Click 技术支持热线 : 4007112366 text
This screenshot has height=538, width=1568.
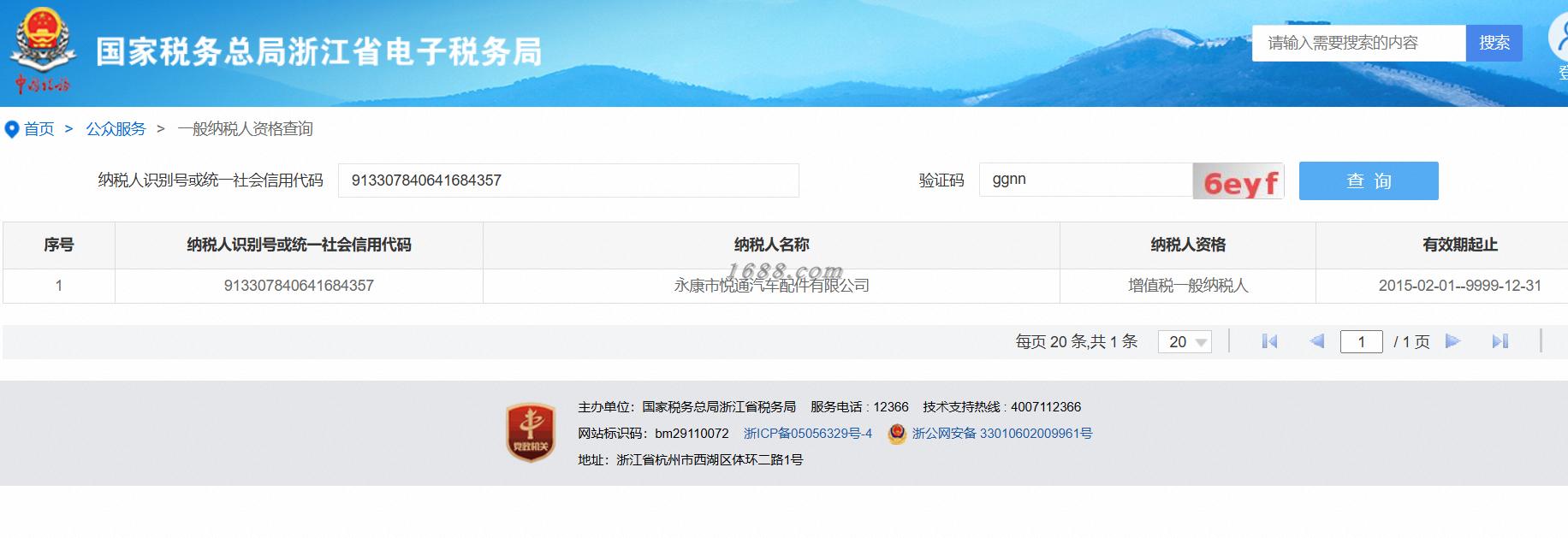pos(1001,407)
